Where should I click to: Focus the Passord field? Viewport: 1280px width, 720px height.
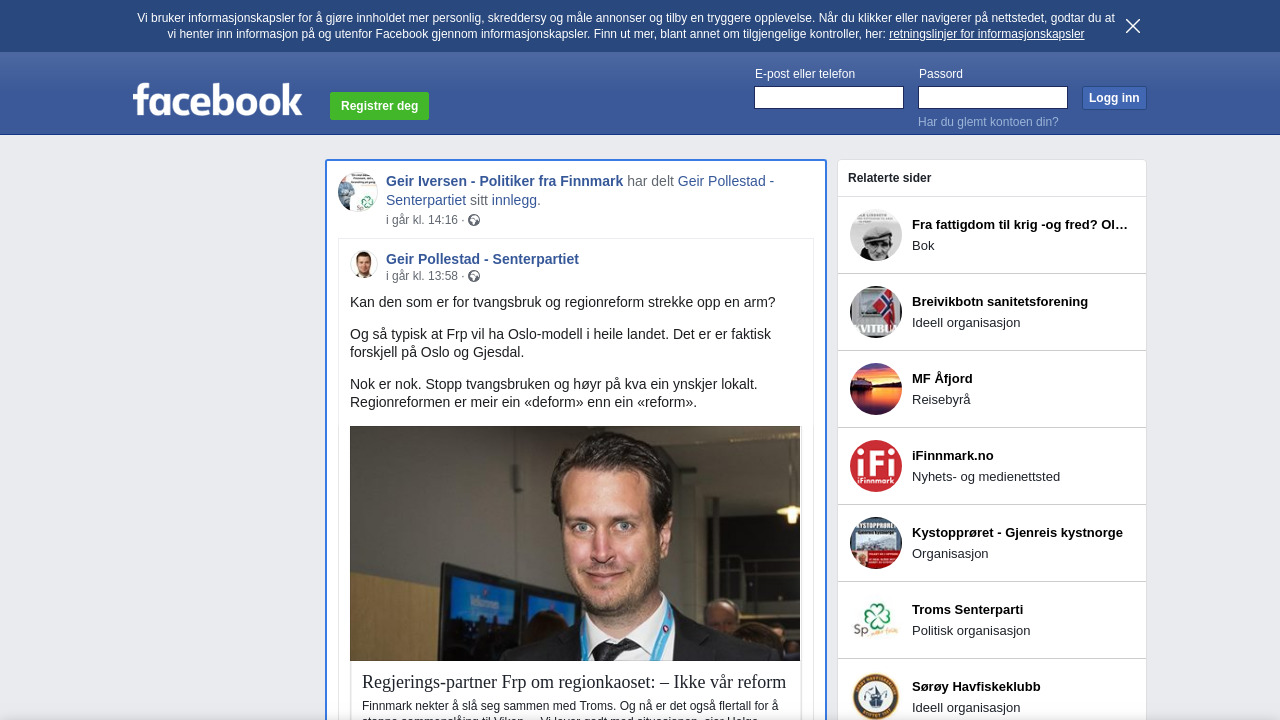coord(993,97)
